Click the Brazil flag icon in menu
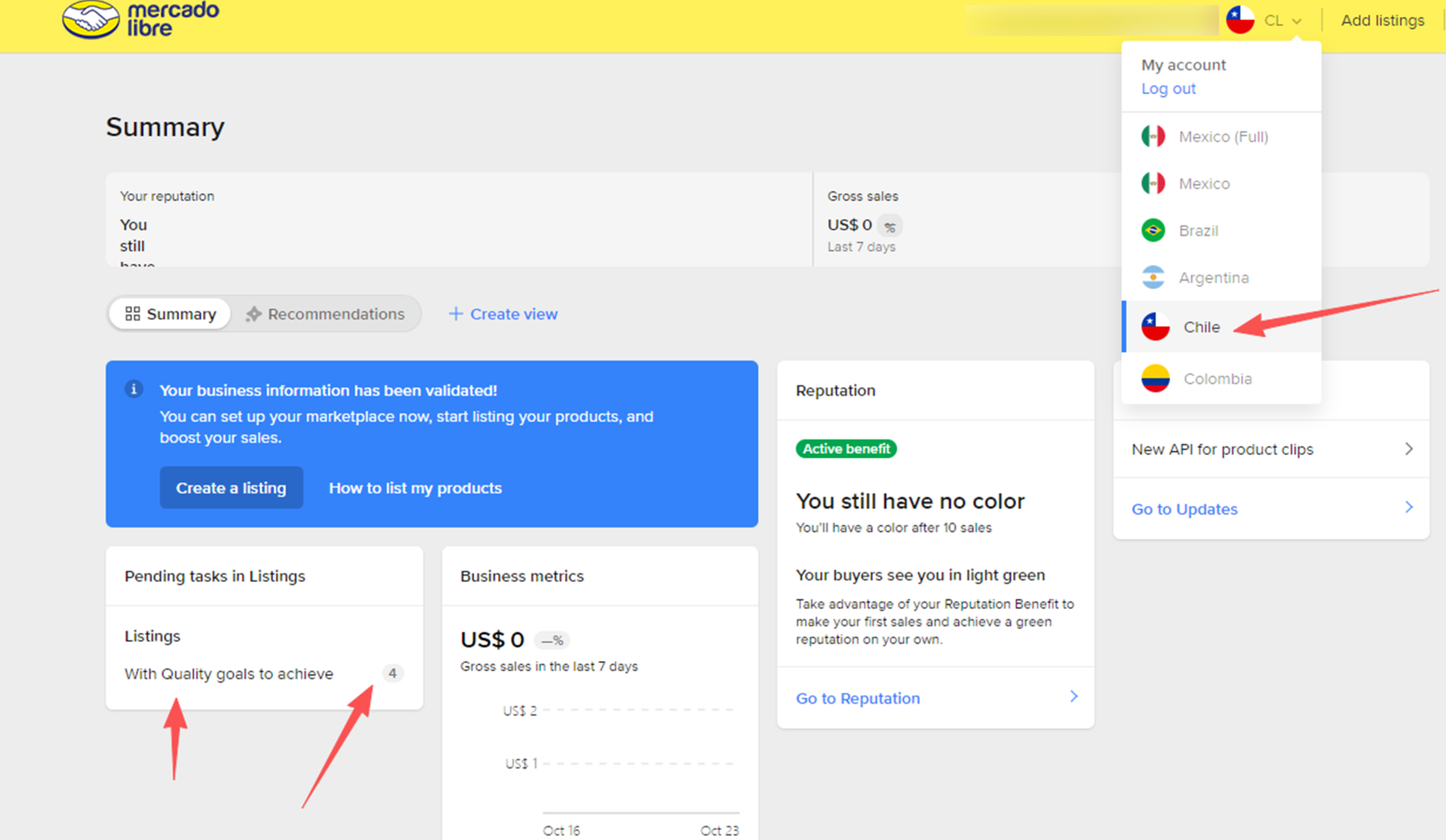This screenshot has height=840, width=1446. (1153, 230)
